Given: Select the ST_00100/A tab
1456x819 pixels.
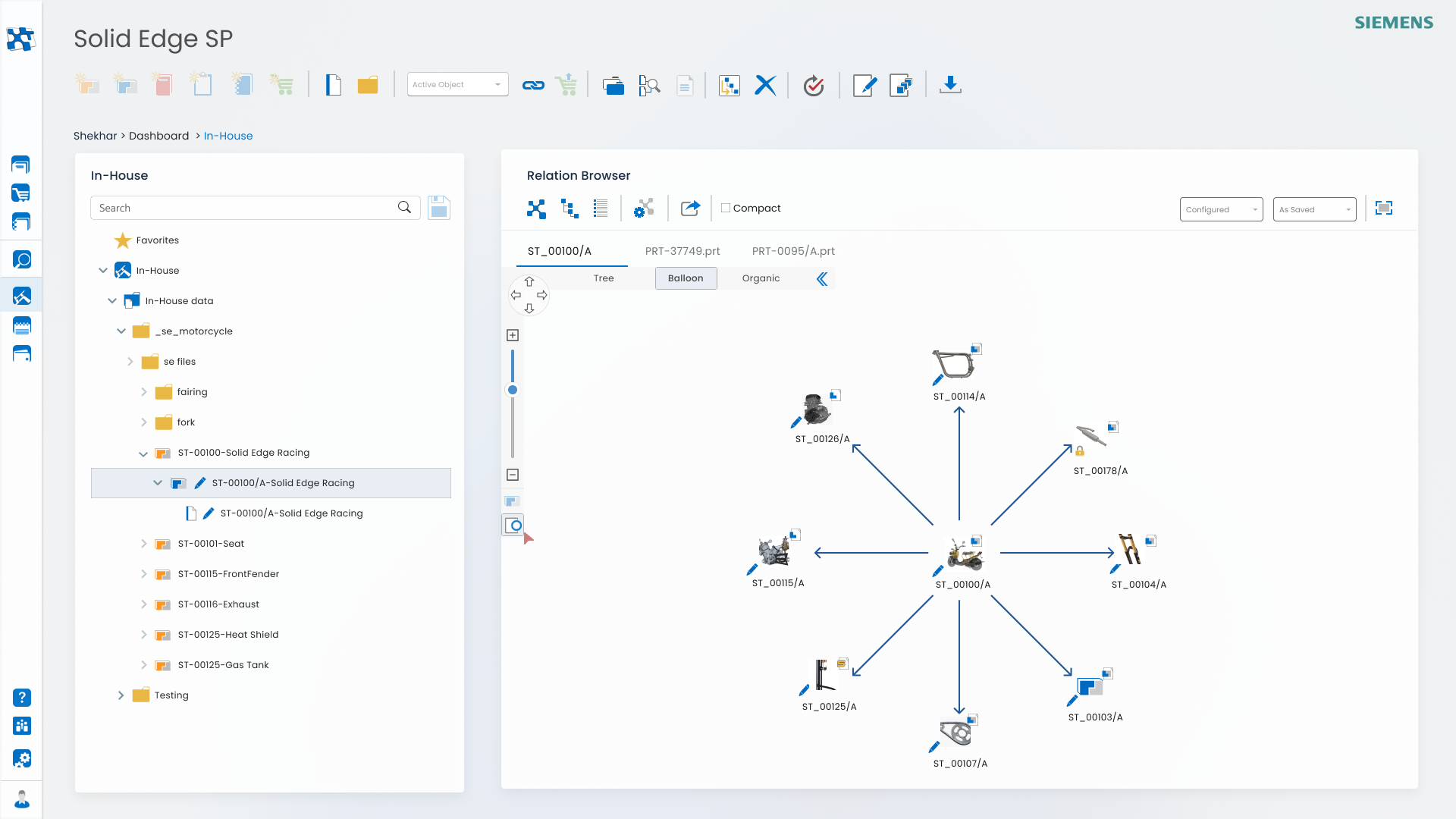Looking at the screenshot, I should point(560,251).
